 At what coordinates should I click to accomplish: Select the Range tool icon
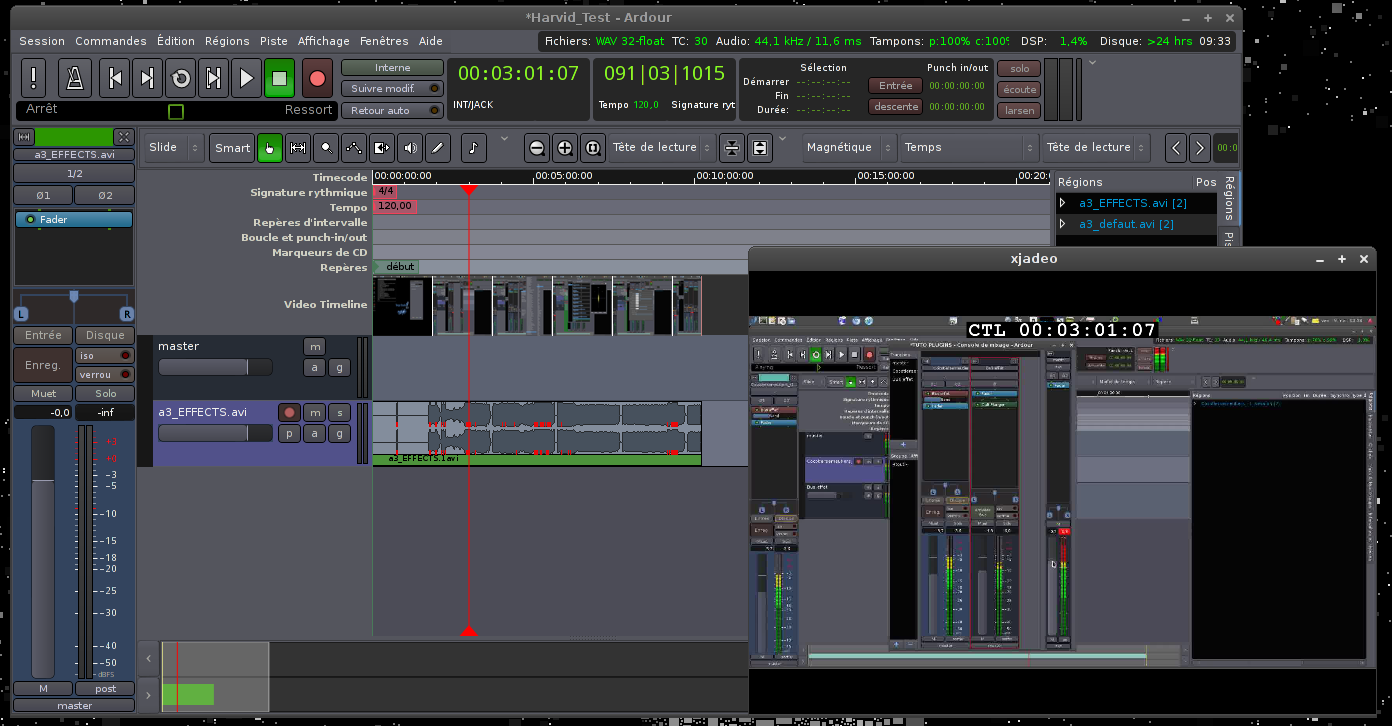[298, 148]
